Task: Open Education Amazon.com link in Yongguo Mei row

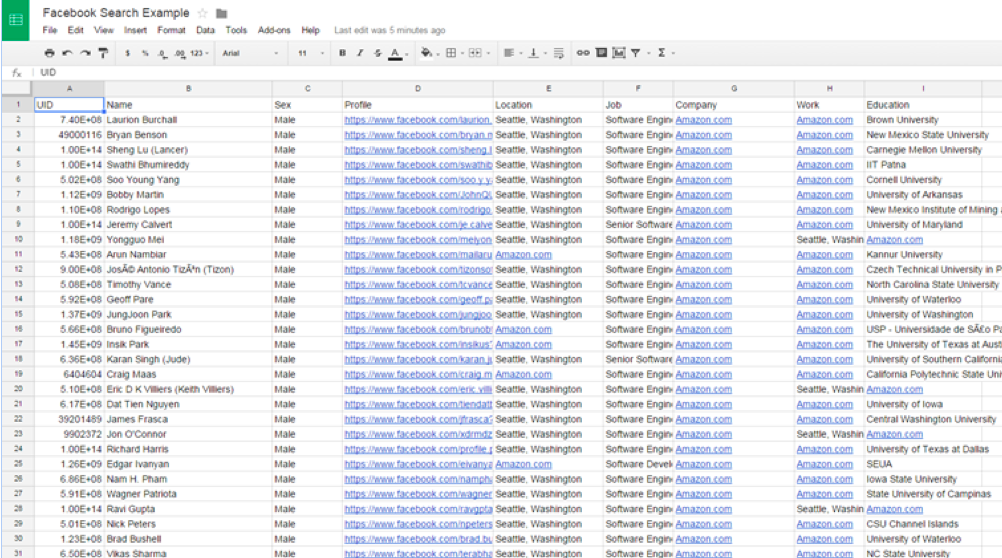Action: coord(895,240)
